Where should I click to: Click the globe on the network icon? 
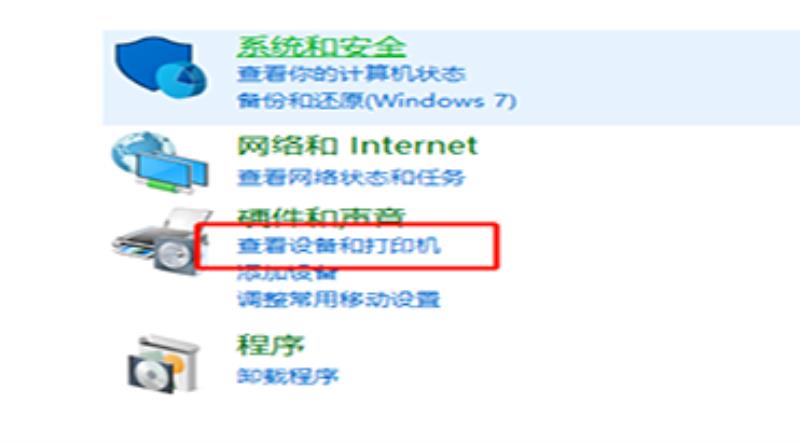click(x=139, y=152)
